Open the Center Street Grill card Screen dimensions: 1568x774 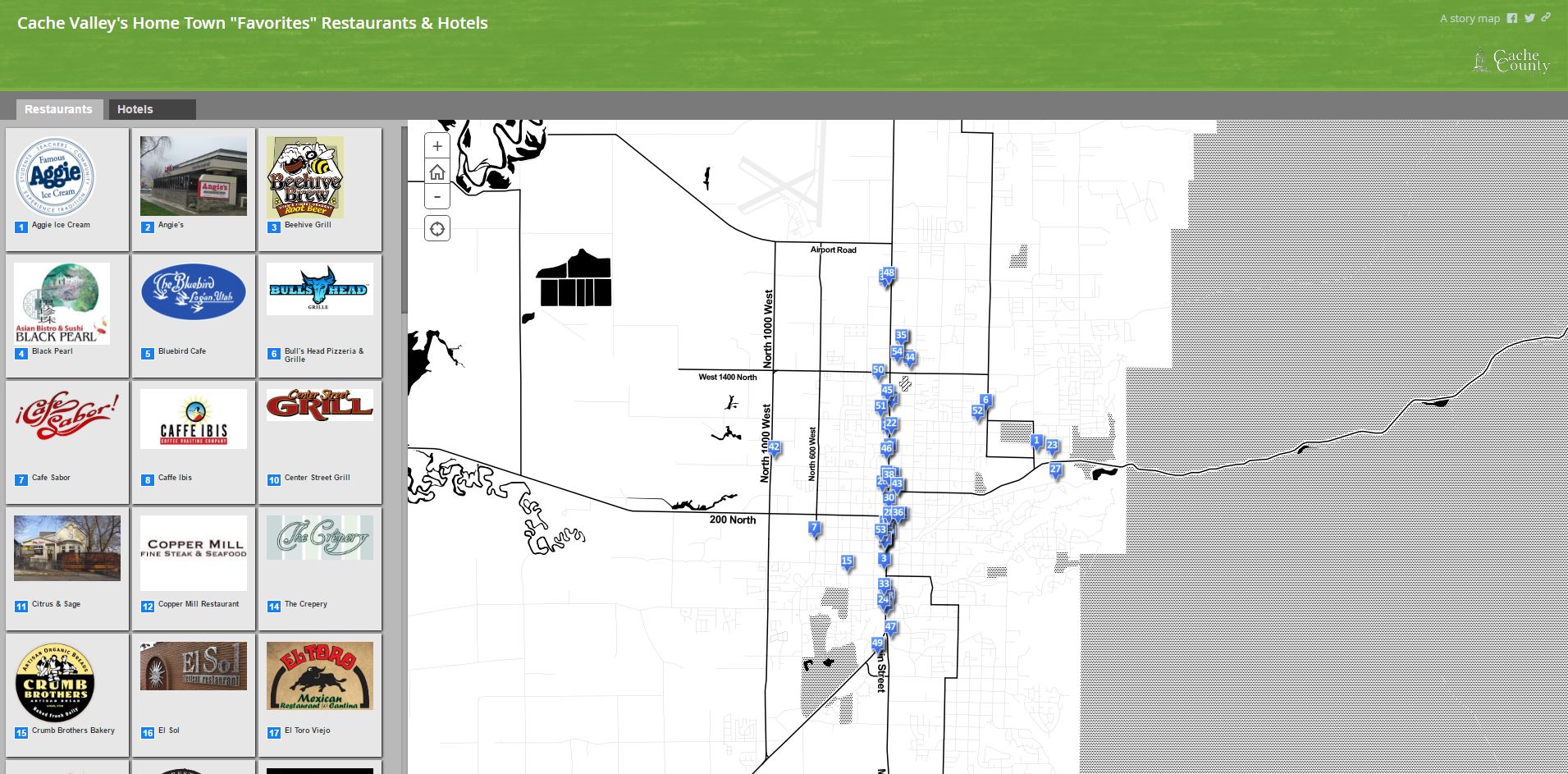tap(320, 442)
